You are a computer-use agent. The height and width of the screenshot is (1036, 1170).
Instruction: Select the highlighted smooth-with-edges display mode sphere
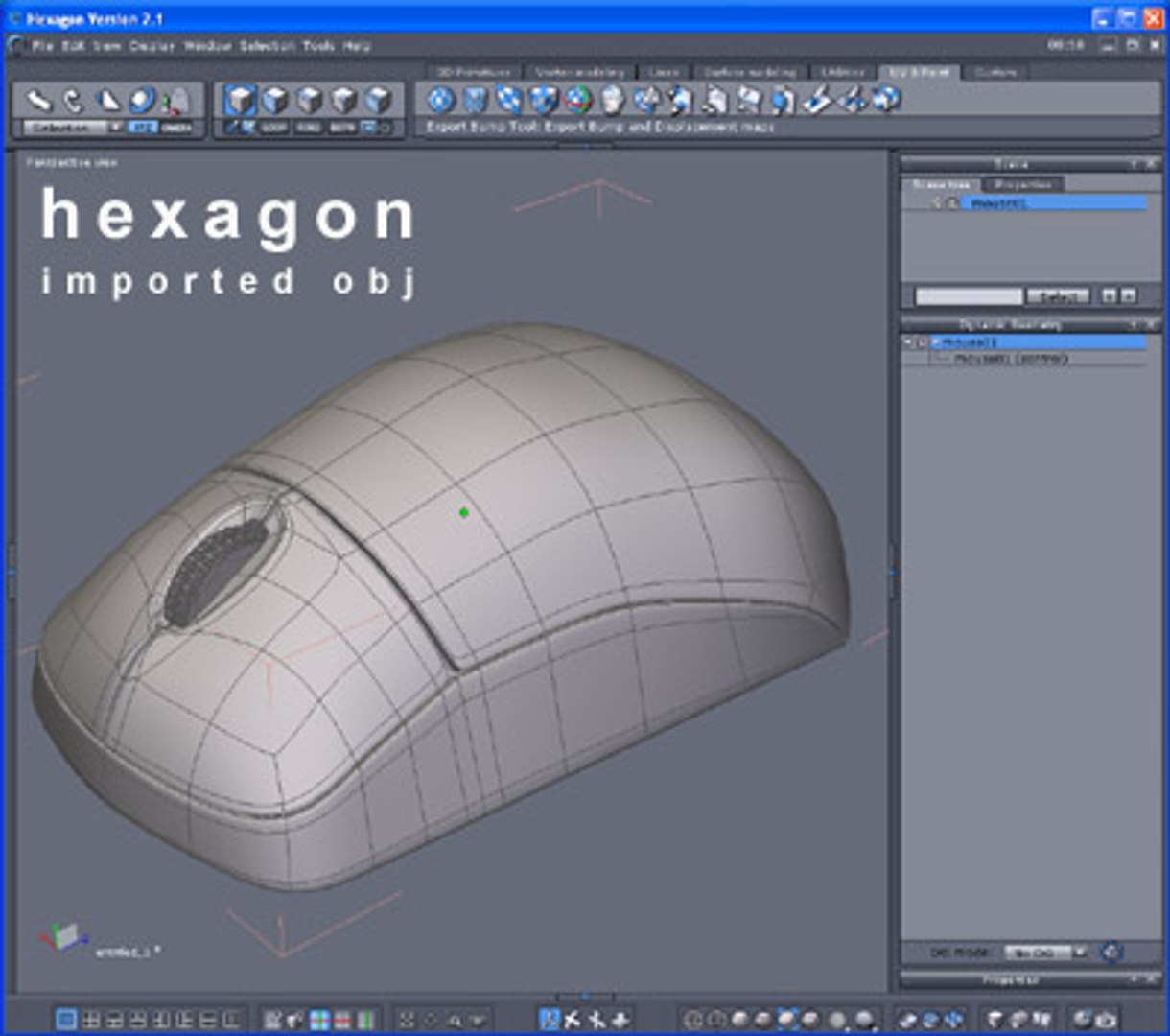788,1019
